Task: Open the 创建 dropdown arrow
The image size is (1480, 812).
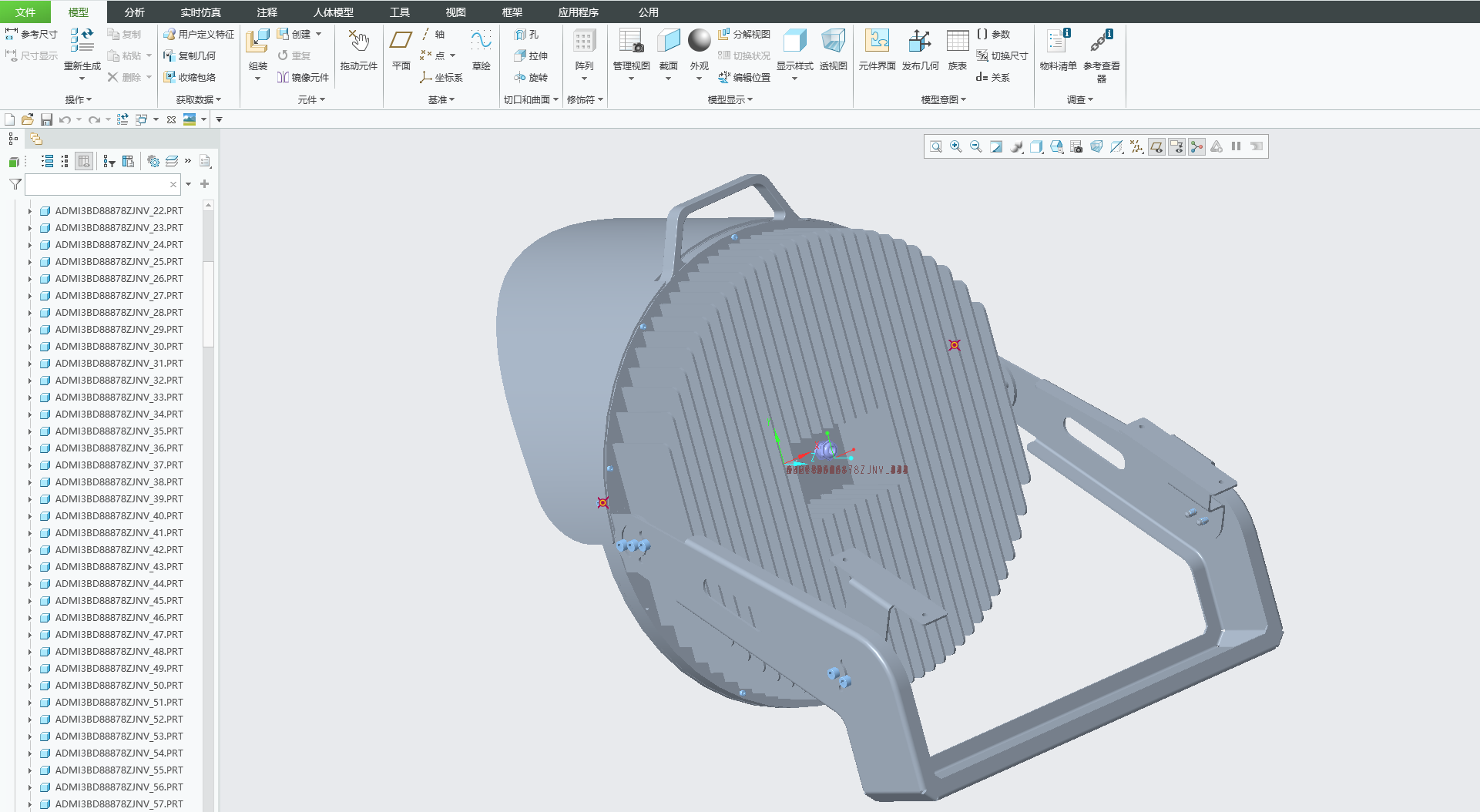Action: click(x=318, y=34)
